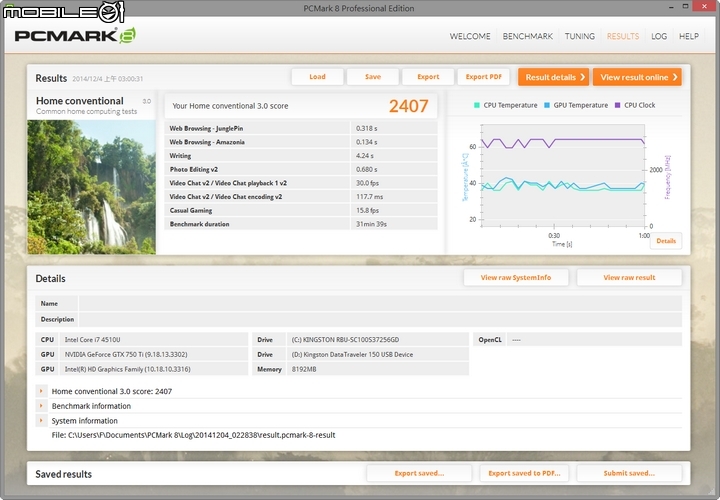Open the TUNING tab
720x500 pixels.
click(579, 36)
